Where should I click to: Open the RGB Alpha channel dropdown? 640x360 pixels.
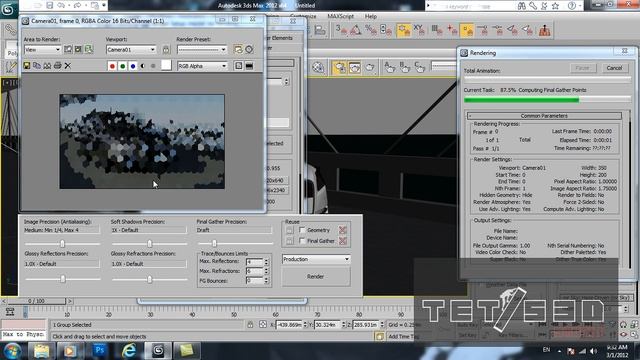pos(202,66)
